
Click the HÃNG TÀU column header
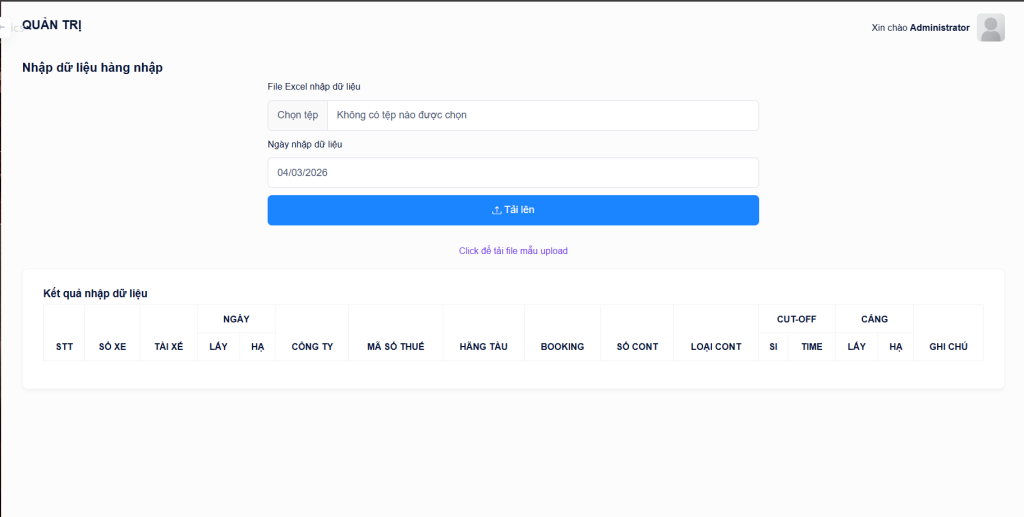coord(483,346)
